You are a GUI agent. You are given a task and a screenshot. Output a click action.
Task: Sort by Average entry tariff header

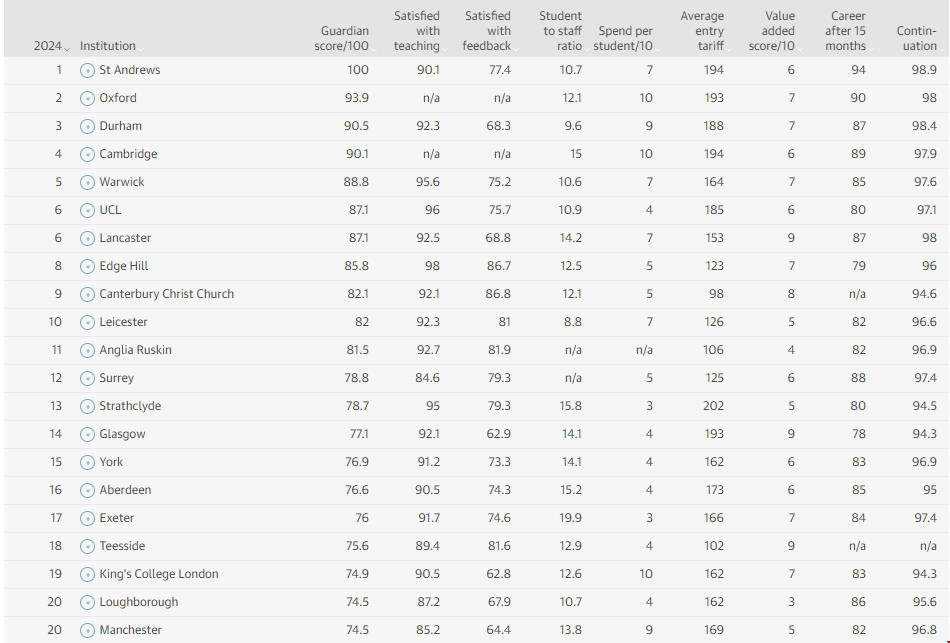(x=702, y=31)
